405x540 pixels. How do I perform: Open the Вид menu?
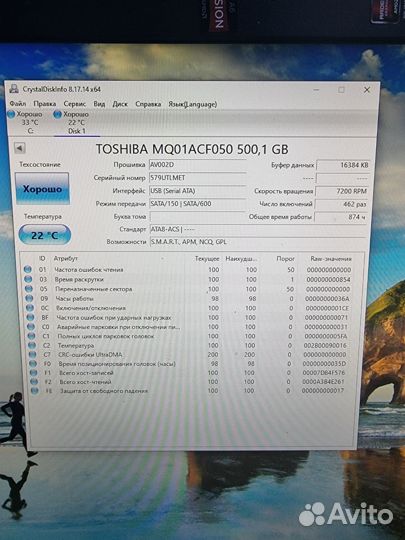point(99,104)
